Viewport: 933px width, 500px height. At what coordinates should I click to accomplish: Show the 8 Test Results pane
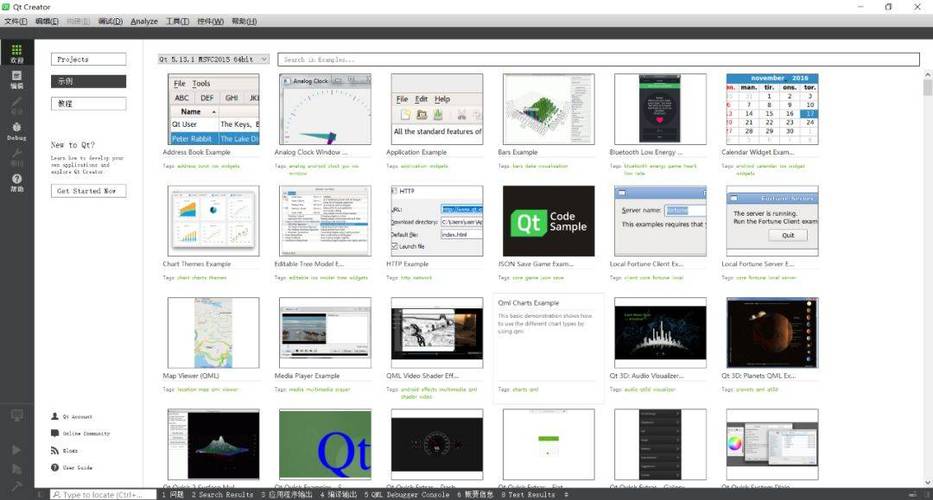[528, 495]
